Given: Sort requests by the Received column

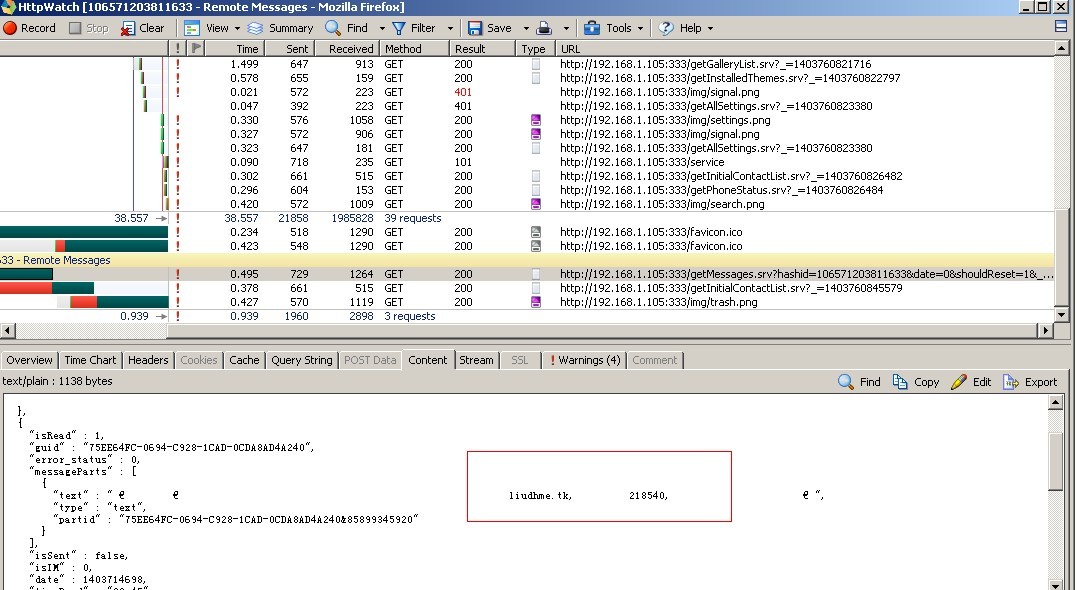Looking at the screenshot, I should click(351, 48).
